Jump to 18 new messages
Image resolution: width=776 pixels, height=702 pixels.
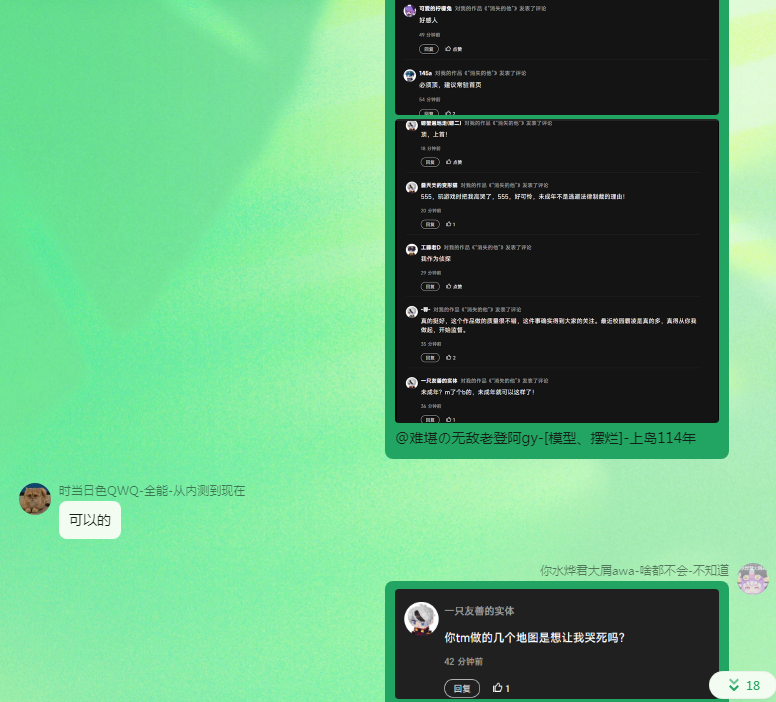click(x=744, y=685)
